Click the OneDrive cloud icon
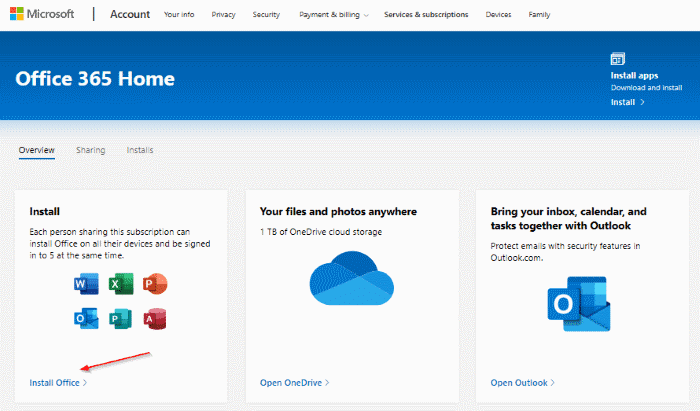Screen dimensions: 700x411 352,278
